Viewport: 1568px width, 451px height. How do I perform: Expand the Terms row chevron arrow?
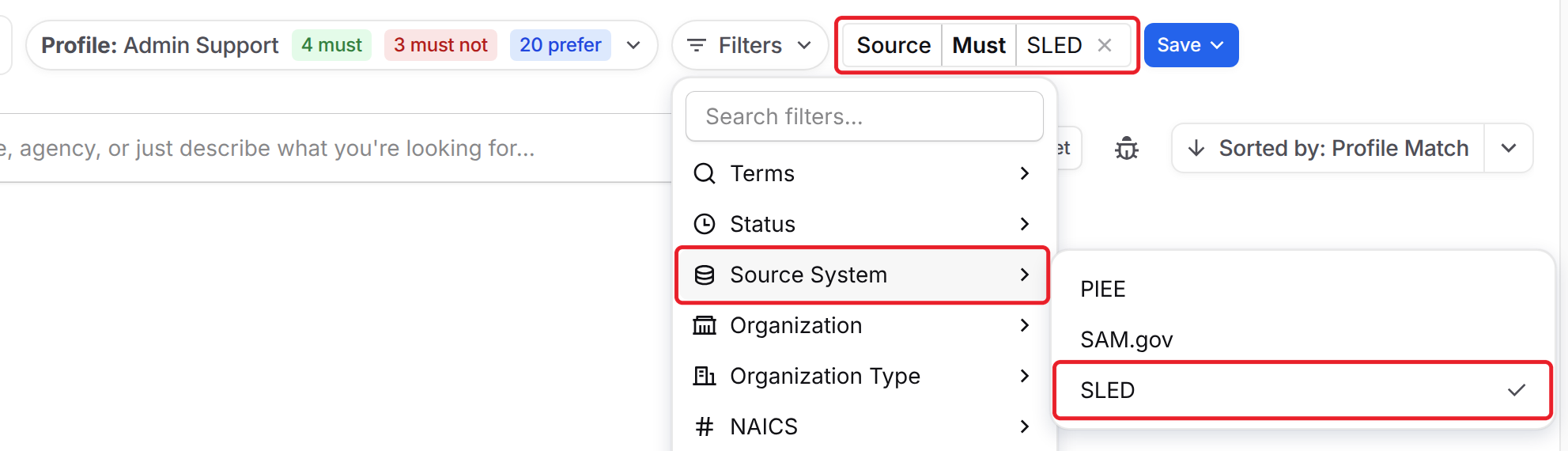[x=1025, y=173]
